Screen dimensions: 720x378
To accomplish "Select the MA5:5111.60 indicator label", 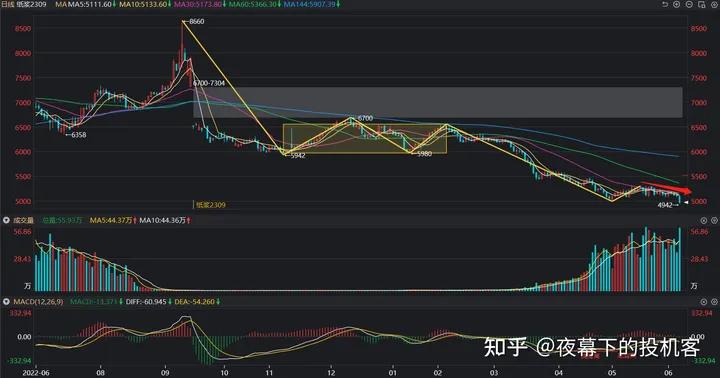I will coord(90,4).
